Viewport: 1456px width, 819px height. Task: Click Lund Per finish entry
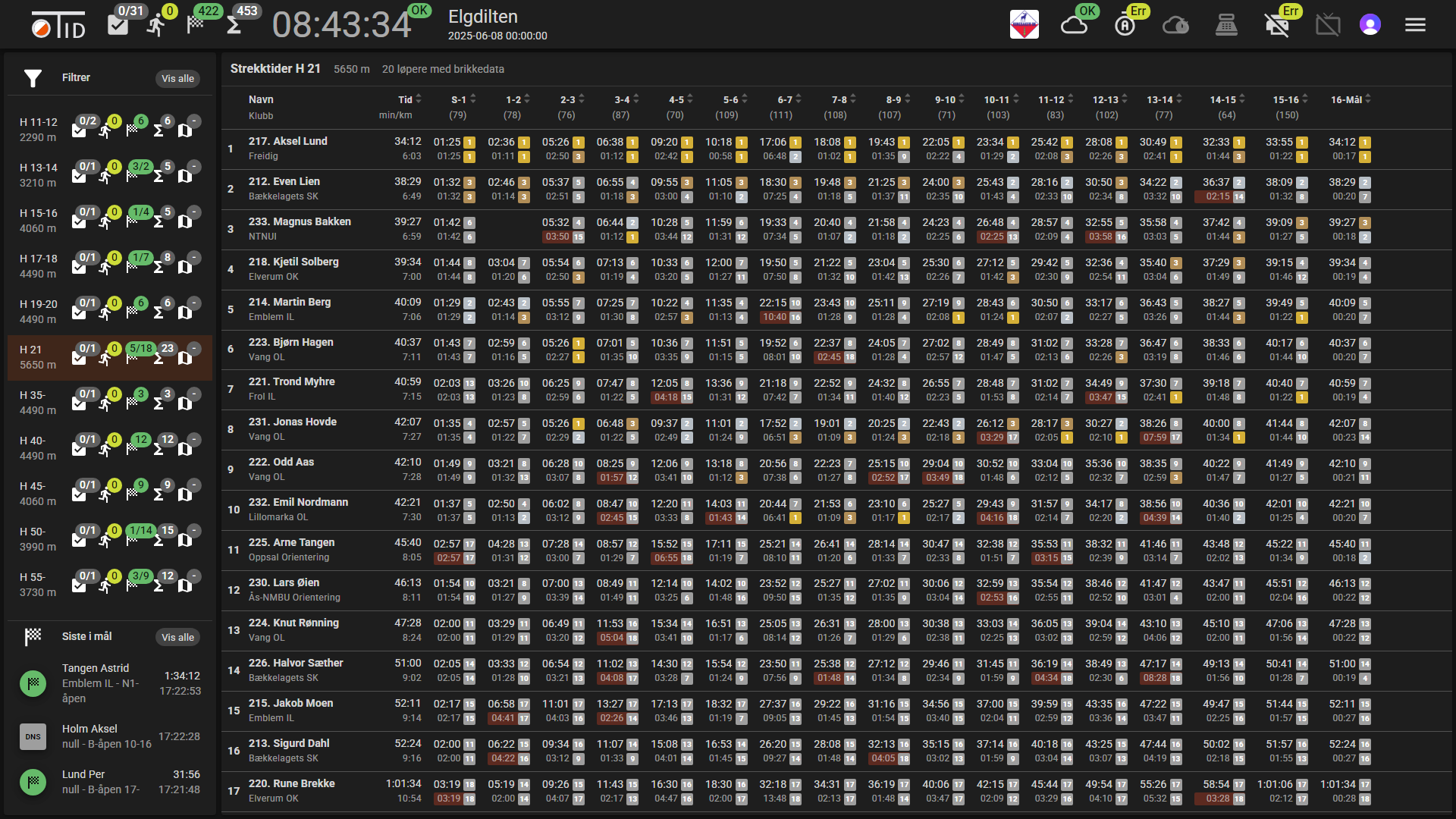(x=110, y=782)
